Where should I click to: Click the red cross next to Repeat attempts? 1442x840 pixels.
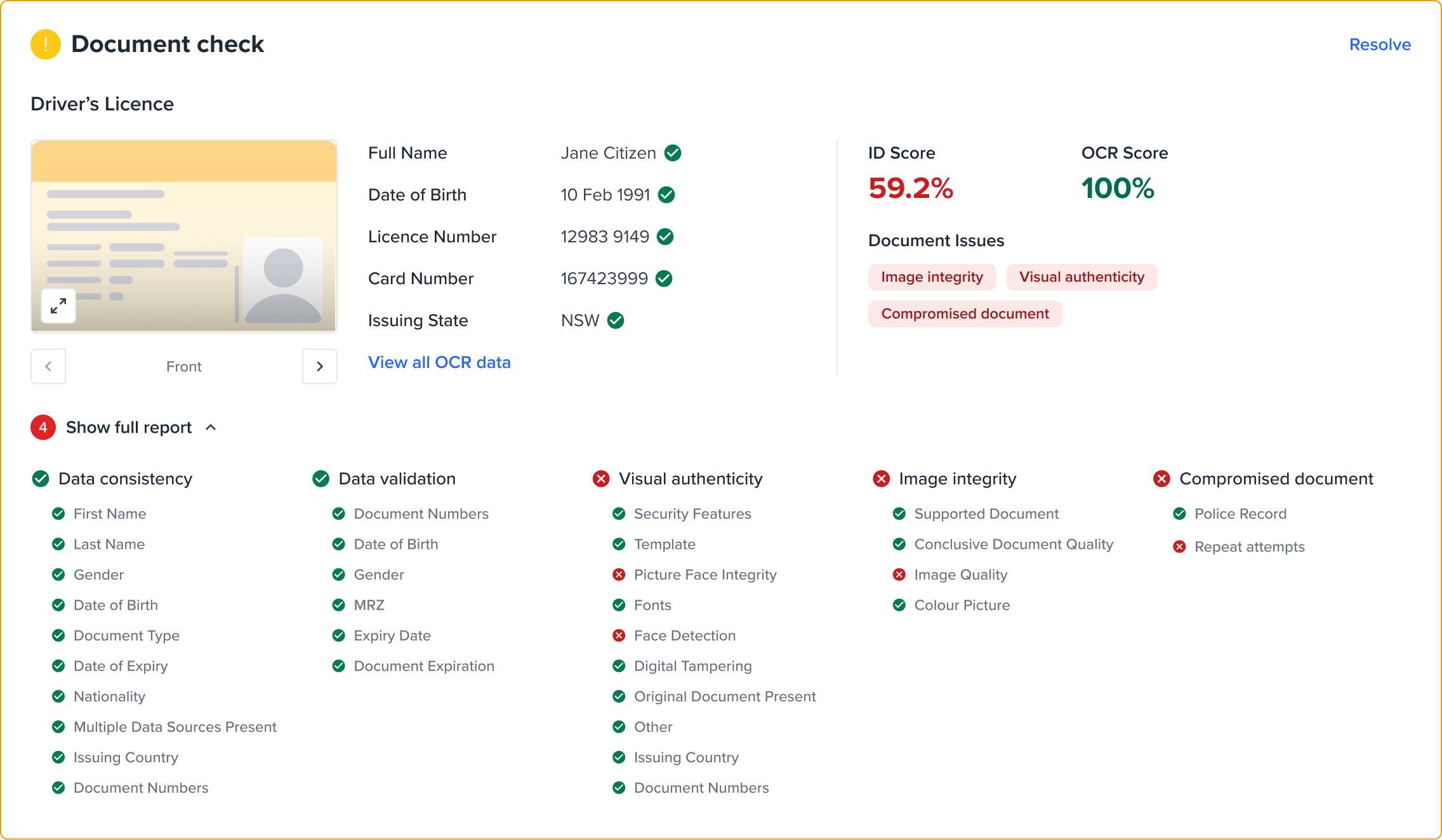[x=1179, y=547]
